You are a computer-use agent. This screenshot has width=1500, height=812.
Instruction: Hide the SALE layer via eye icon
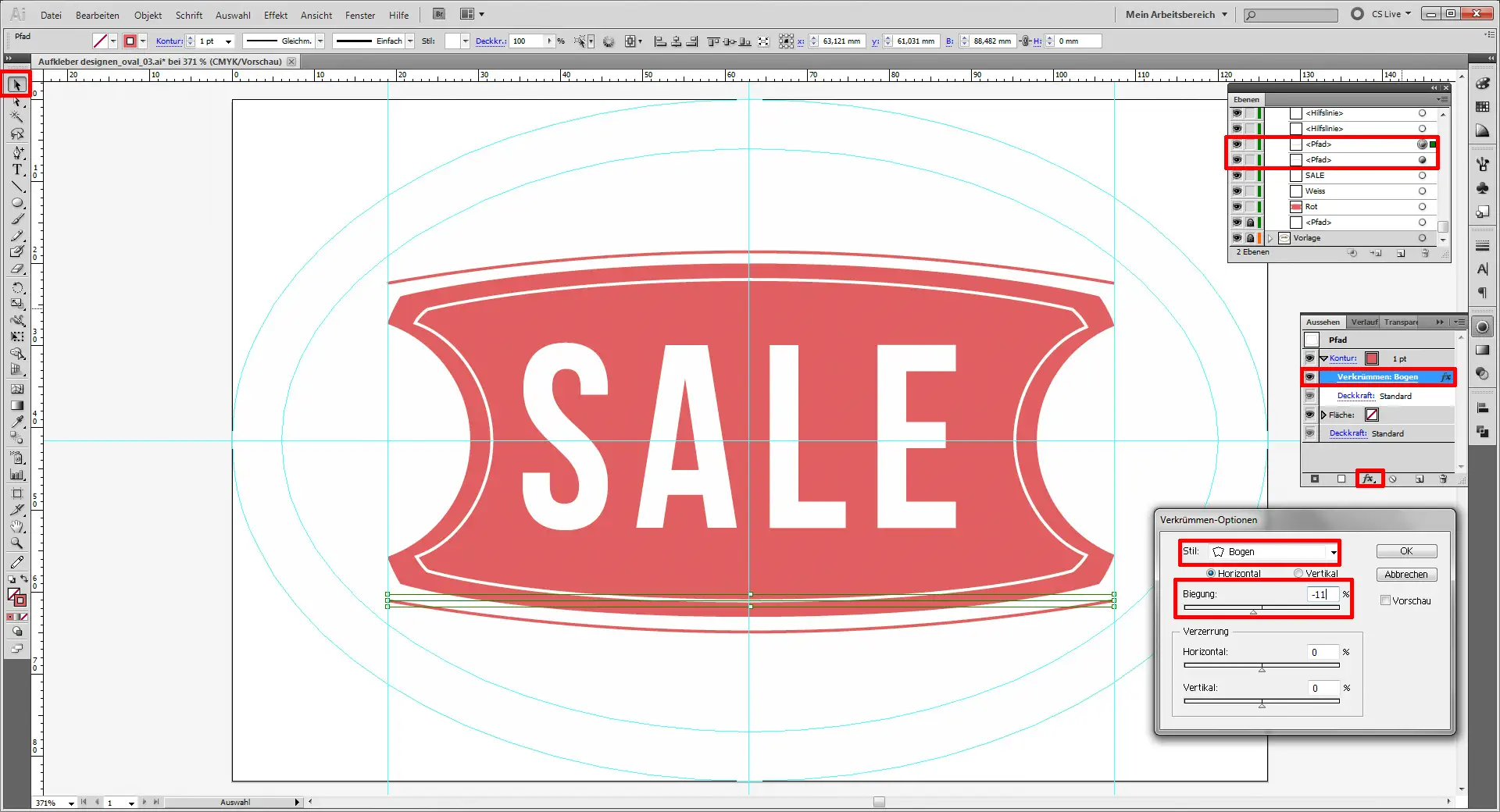(x=1237, y=176)
